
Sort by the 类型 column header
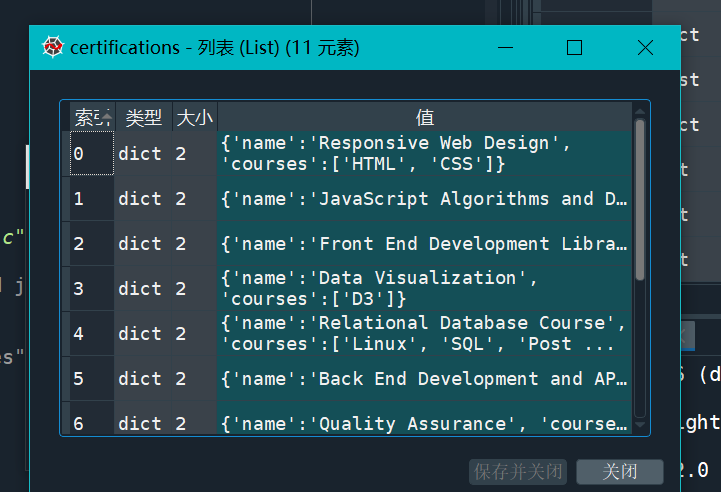pyautogui.click(x=144, y=118)
